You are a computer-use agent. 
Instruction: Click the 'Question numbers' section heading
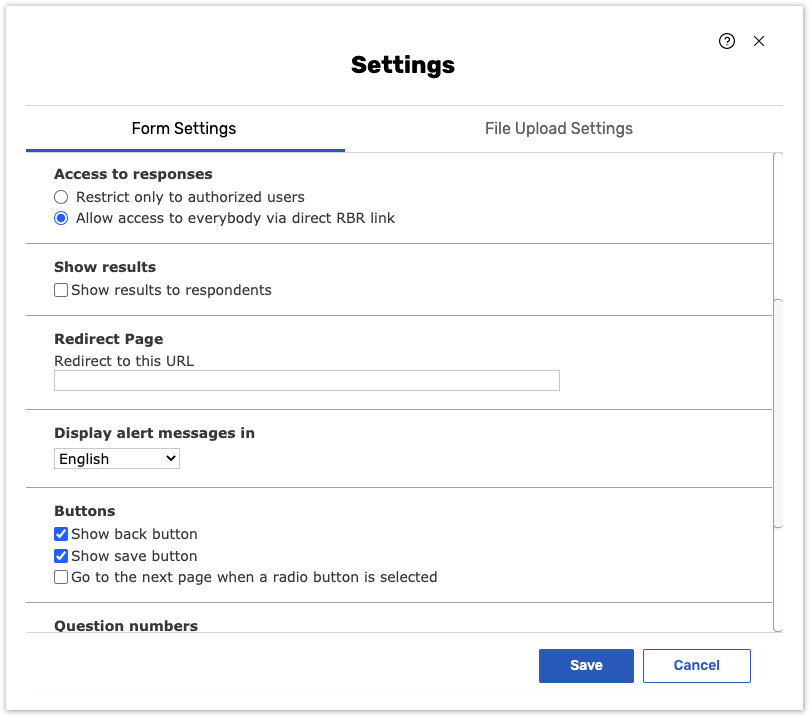[x=126, y=626]
